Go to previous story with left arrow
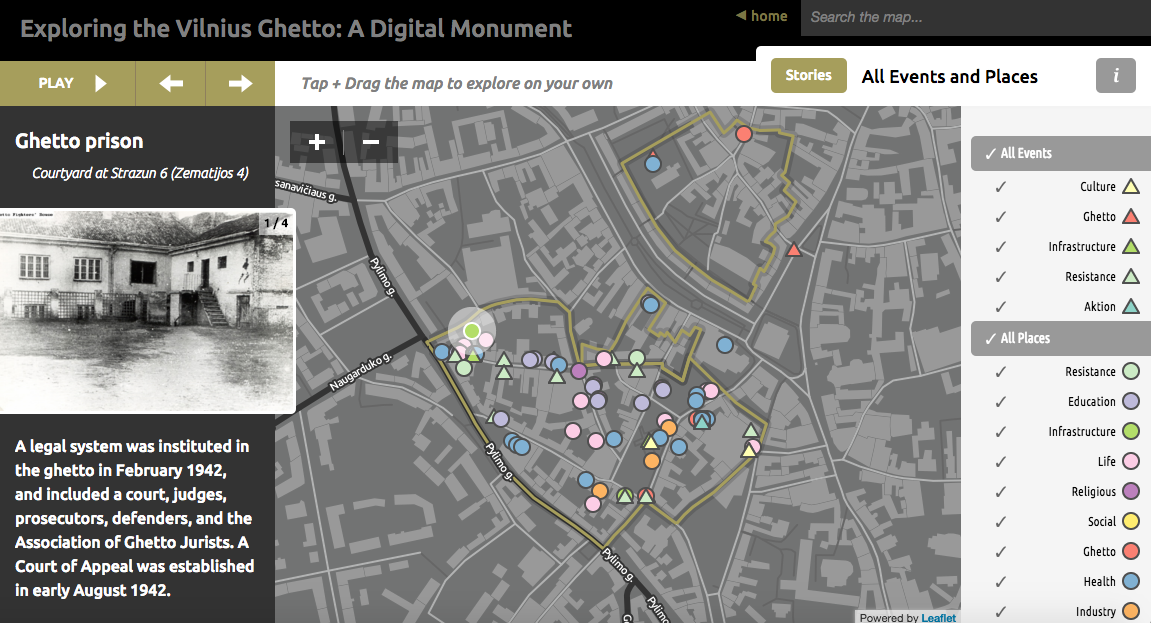This screenshot has height=623, width=1151. pyautogui.click(x=171, y=84)
